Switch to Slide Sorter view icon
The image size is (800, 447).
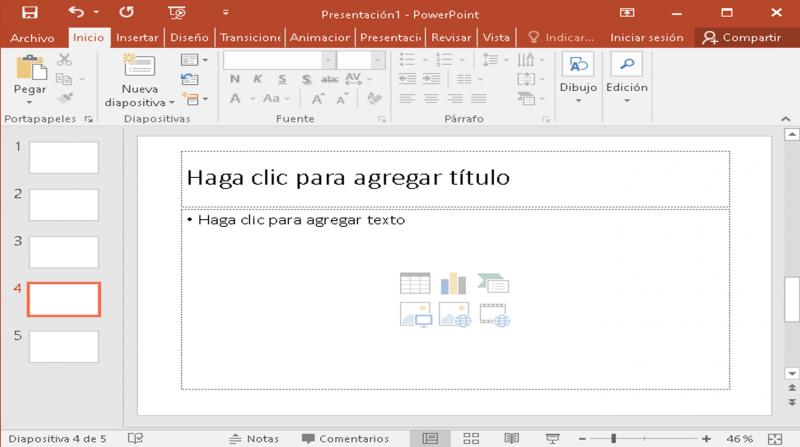[x=471, y=438]
